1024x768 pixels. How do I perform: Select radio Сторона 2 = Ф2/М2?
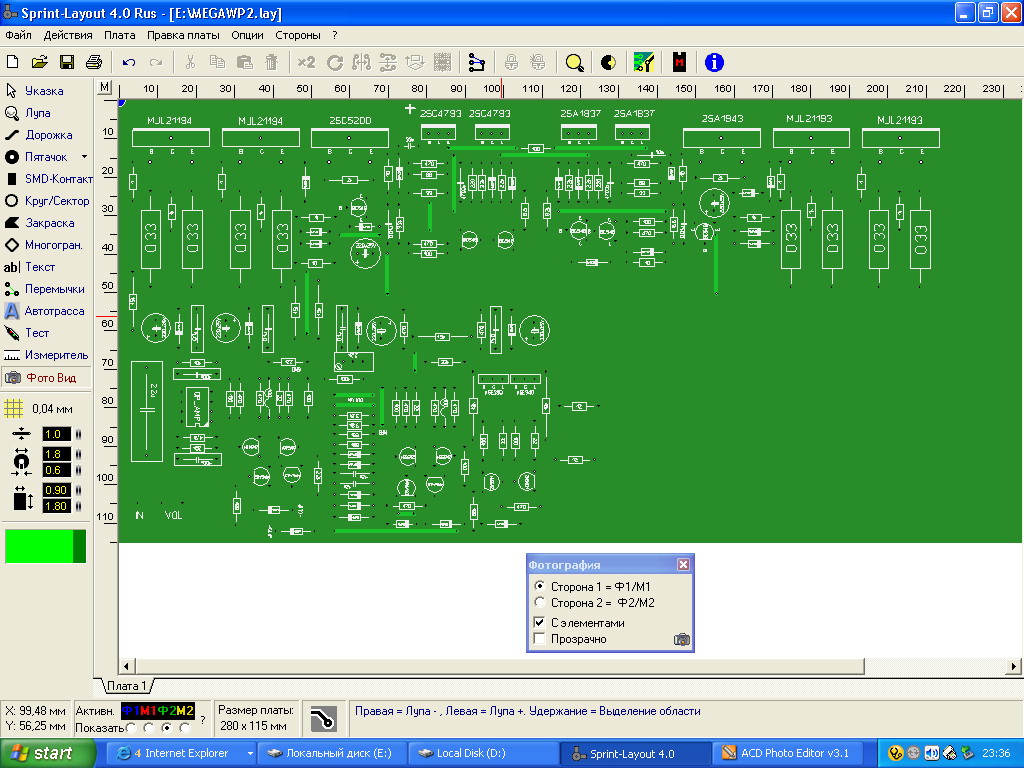[539, 602]
